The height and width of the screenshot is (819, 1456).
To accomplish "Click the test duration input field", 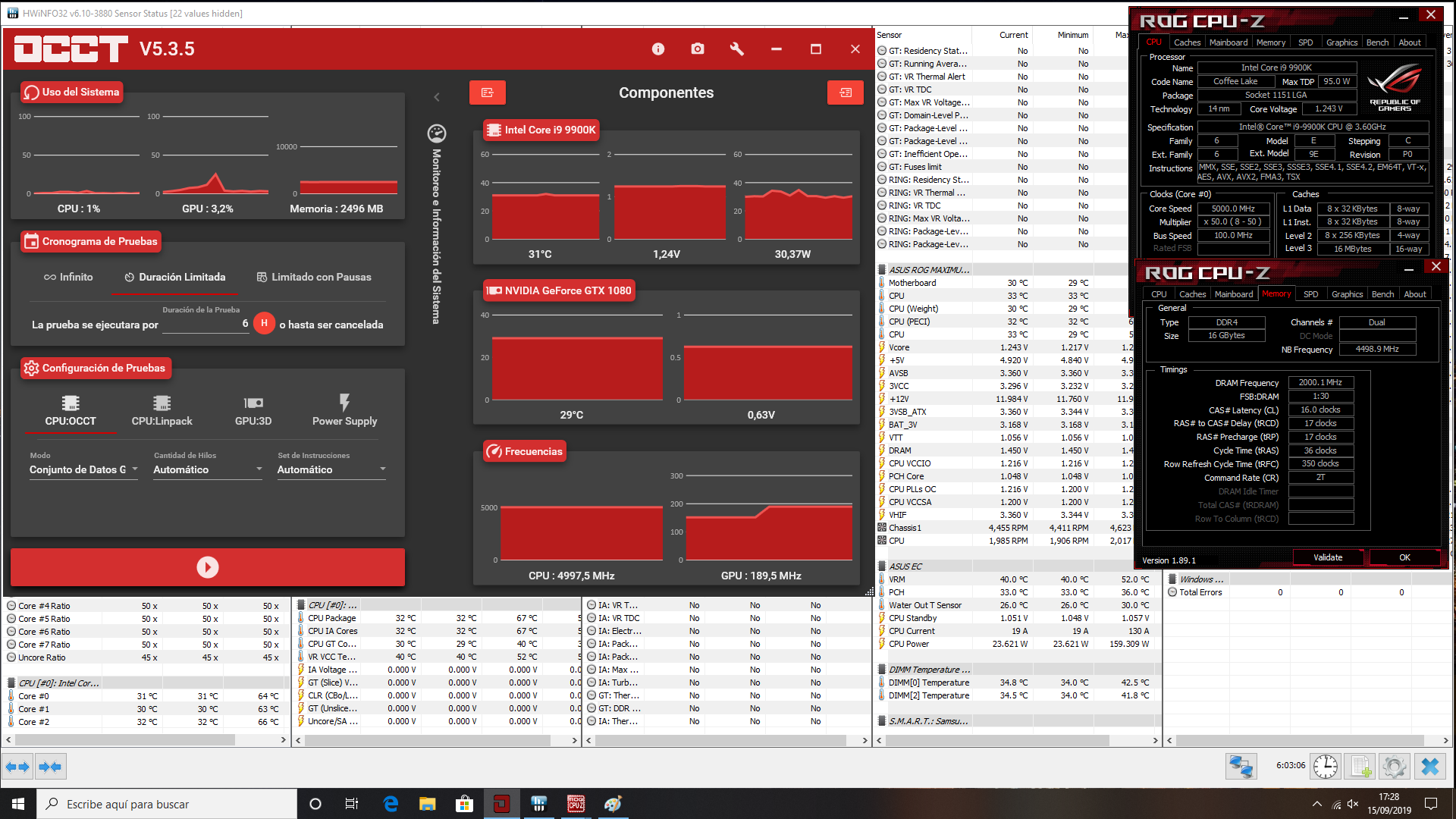I will (205, 324).
